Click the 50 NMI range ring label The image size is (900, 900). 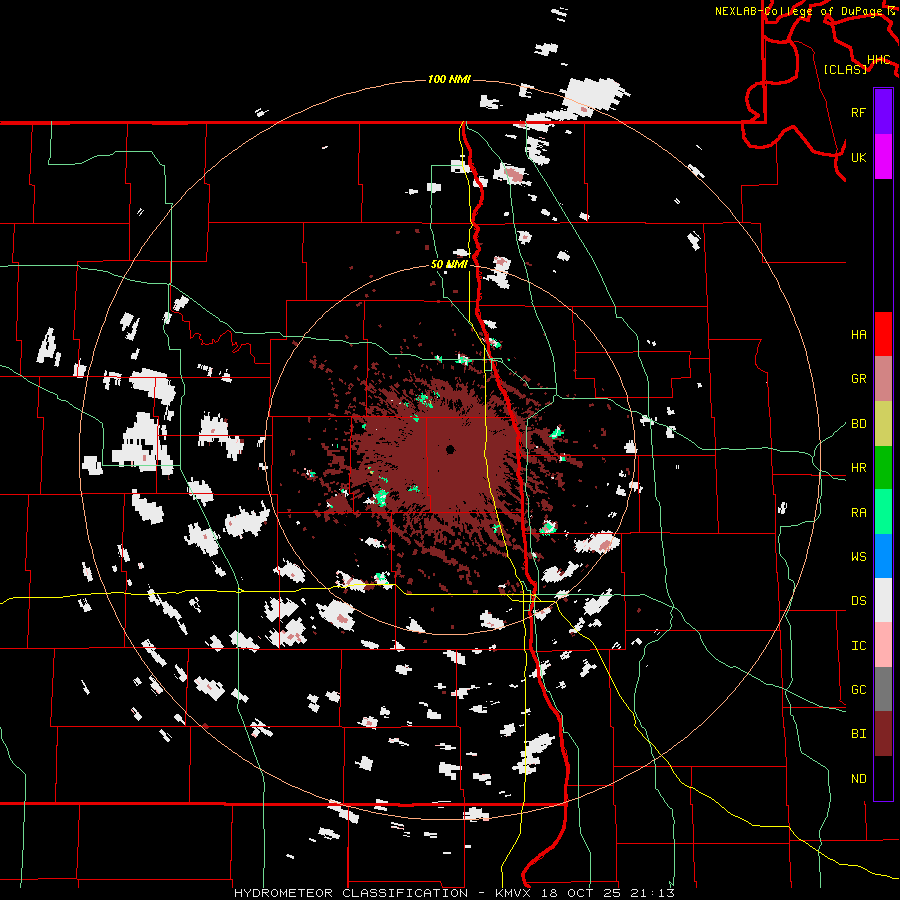coord(449,264)
